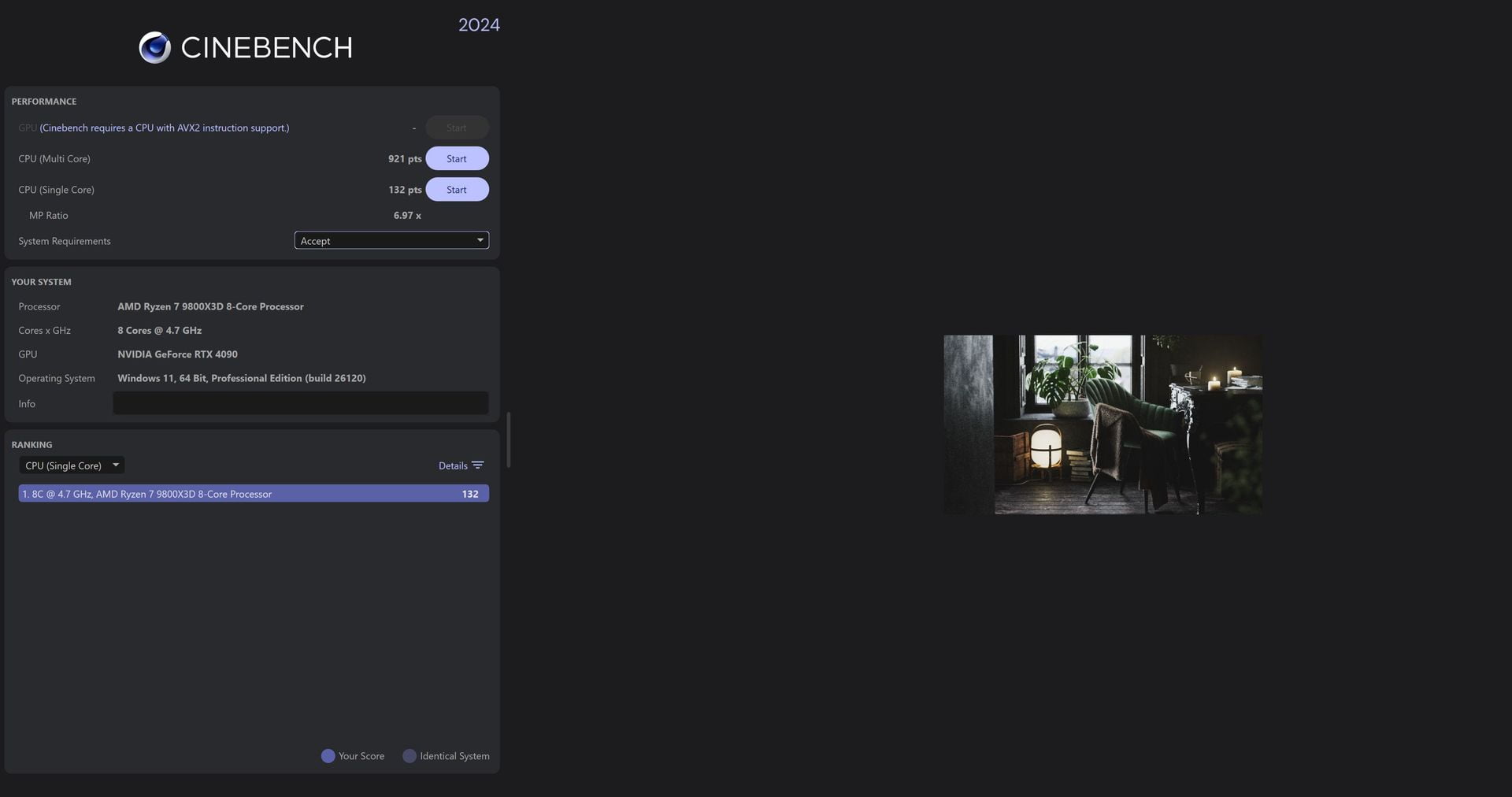
Task: Click the 921 pts multi core score
Action: (x=405, y=159)
